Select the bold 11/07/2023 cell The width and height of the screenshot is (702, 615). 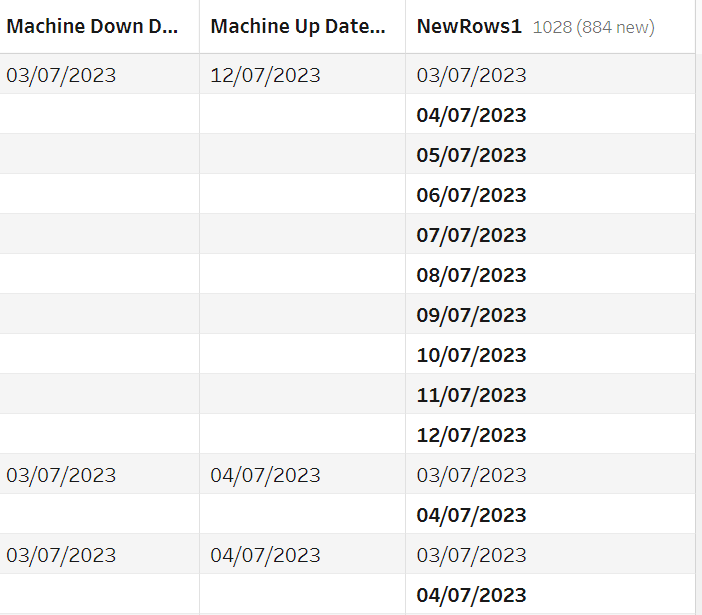pyautogui.click(x=471, y=395)
